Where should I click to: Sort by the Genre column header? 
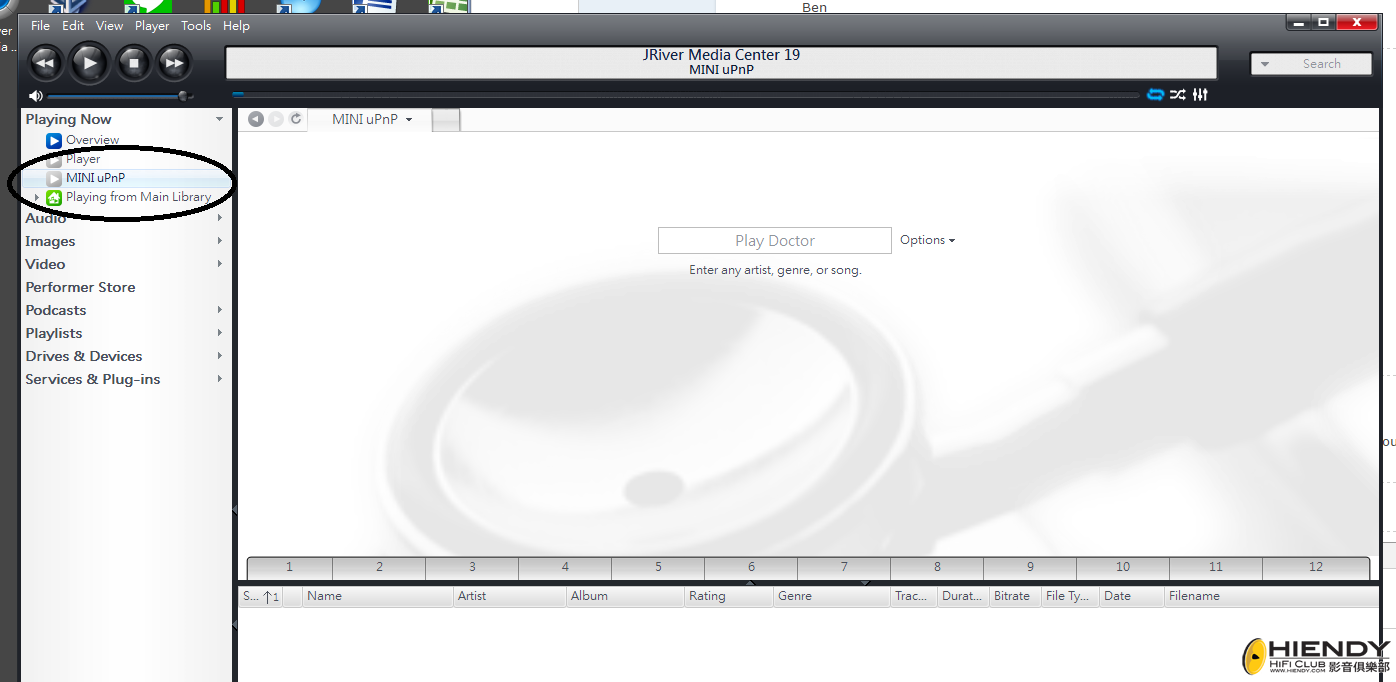coord(832,596)
